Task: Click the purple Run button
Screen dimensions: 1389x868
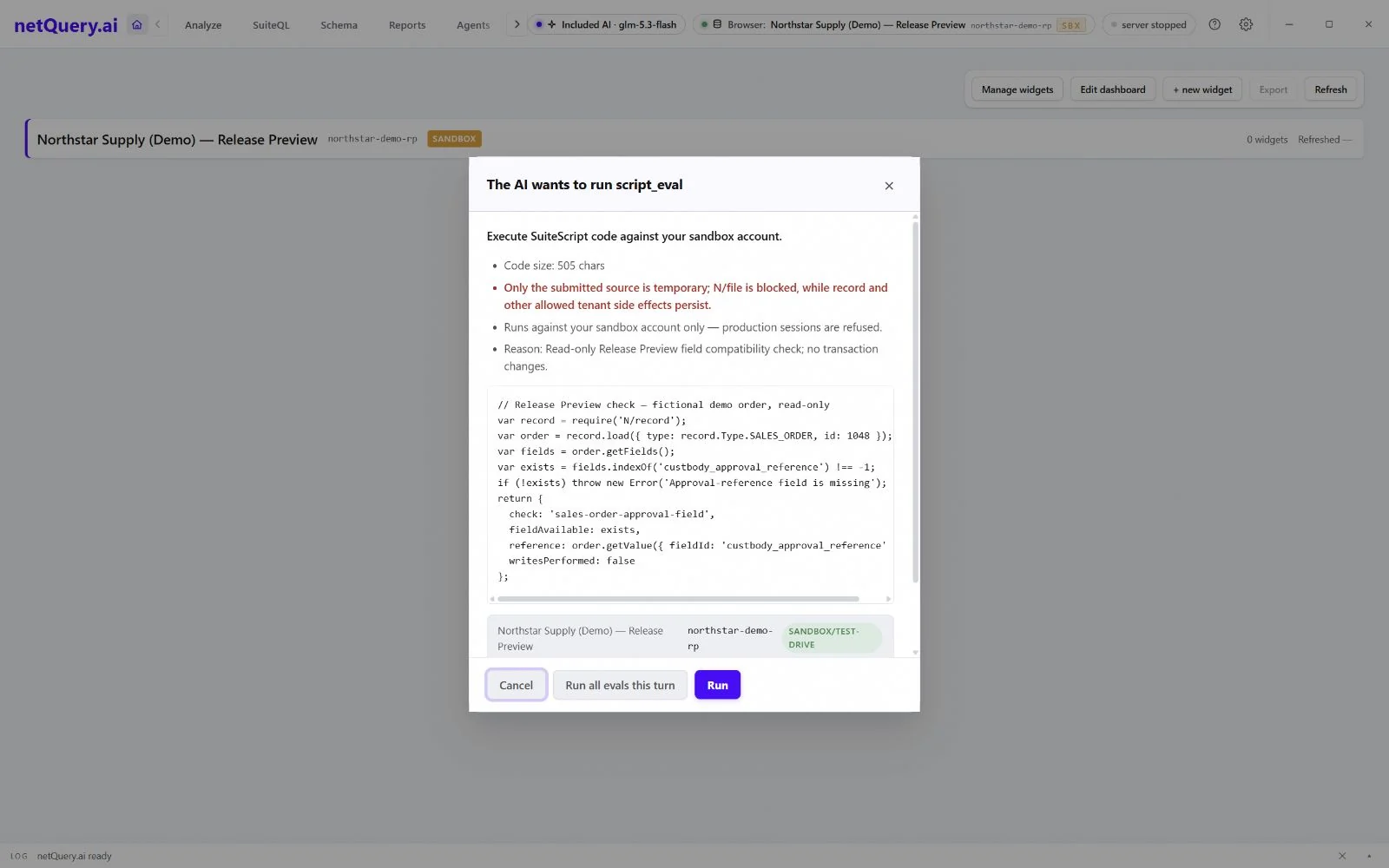Action: click(x=717, y=685)
